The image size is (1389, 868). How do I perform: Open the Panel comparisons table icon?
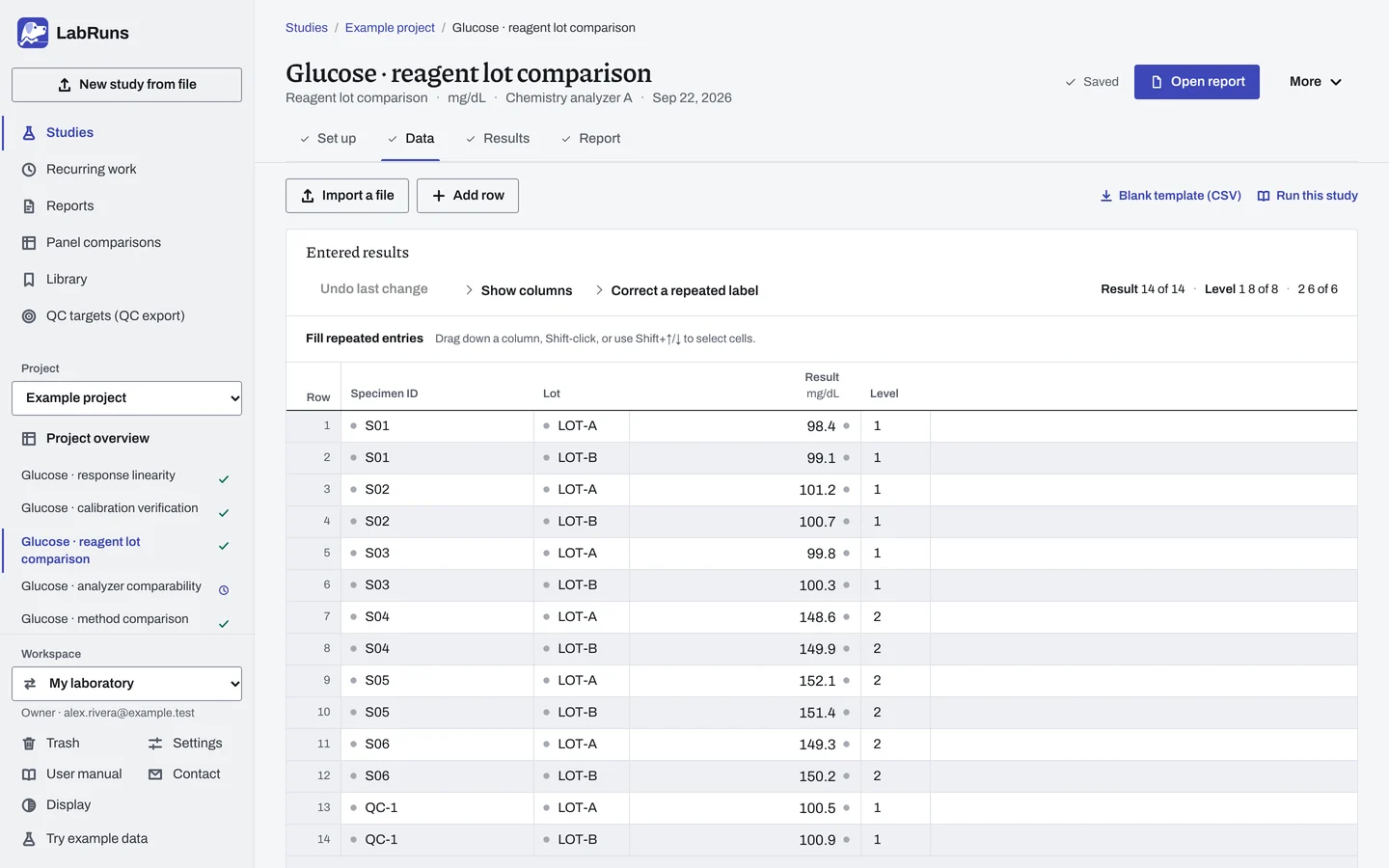point(29,243)
